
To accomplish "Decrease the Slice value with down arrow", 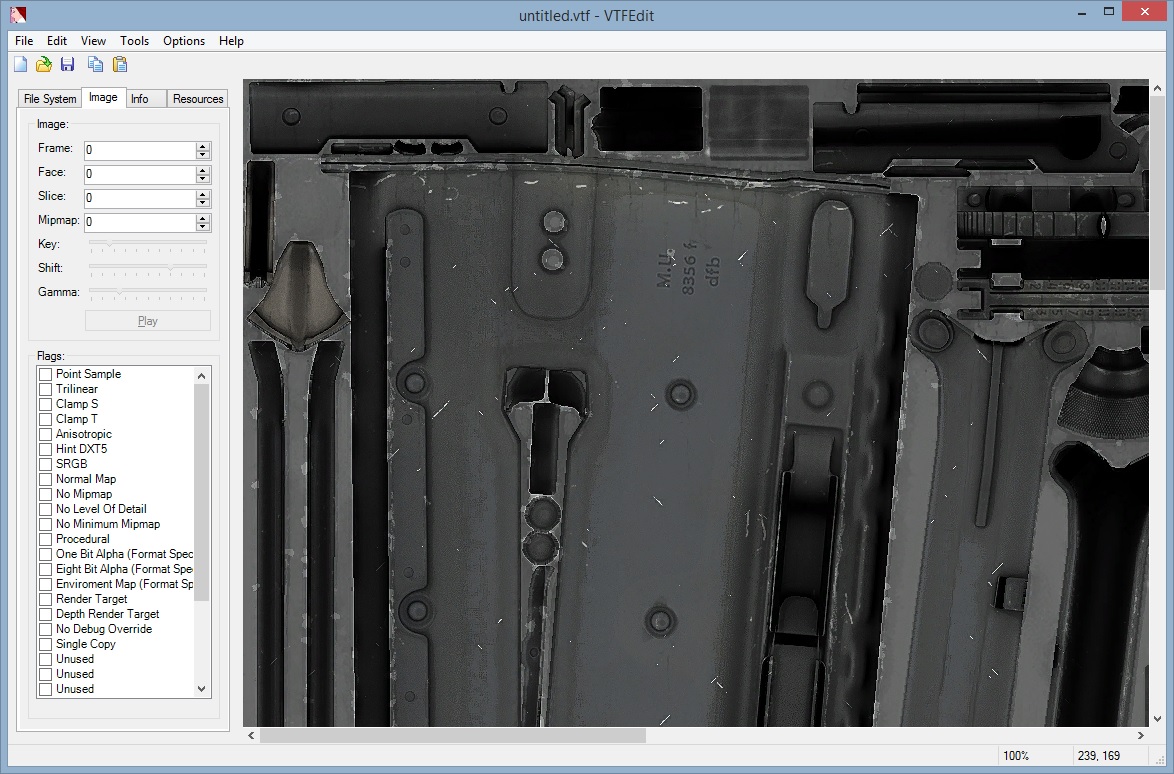I will (x=203, y=203).
